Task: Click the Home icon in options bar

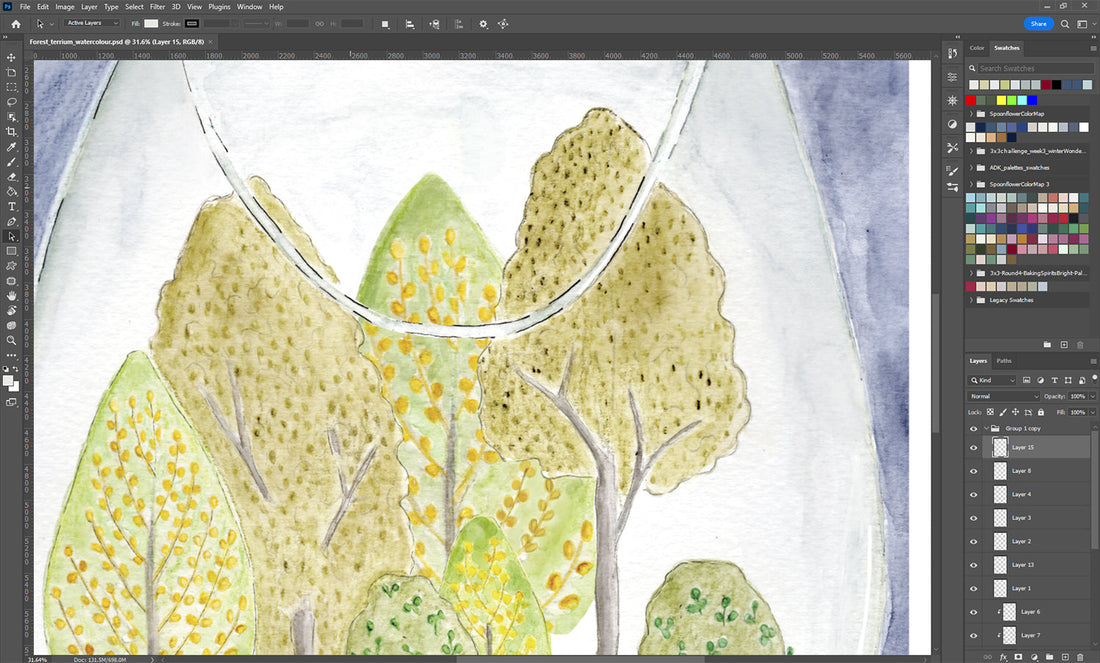Action: [x=15, y=24]
